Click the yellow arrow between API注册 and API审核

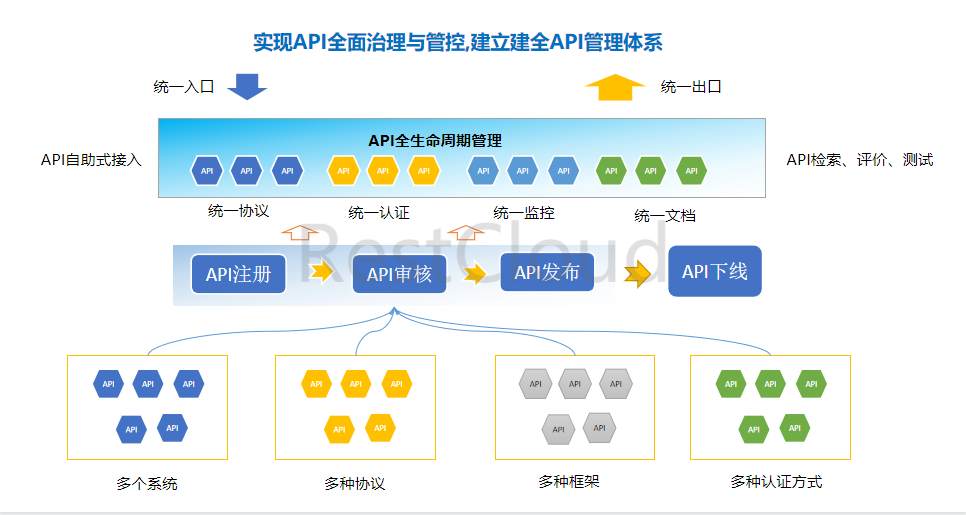321,270
